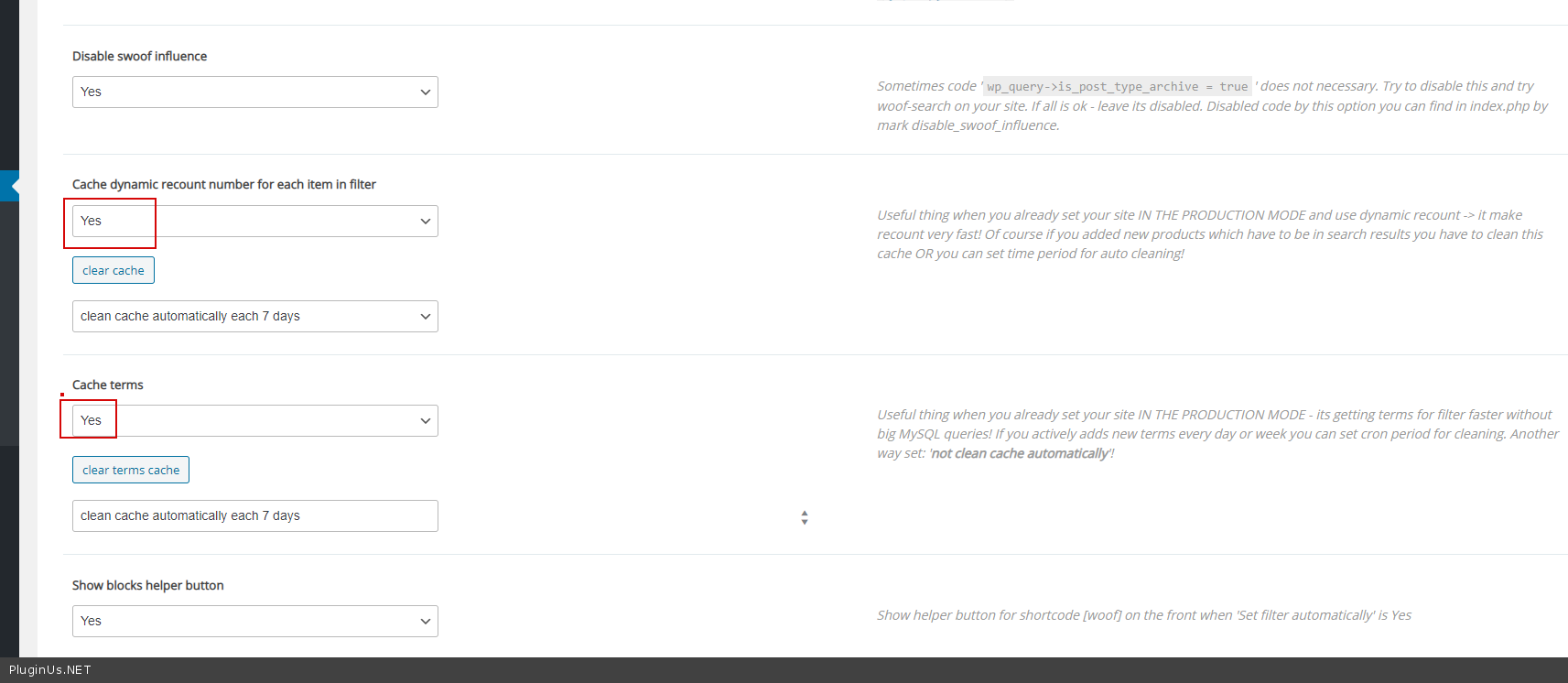Click the blue sidebar pointer arrow icon
Image resolution: width=1568 pixels, height=683 pixels.
pyautogui.click(x=10, y=186)
